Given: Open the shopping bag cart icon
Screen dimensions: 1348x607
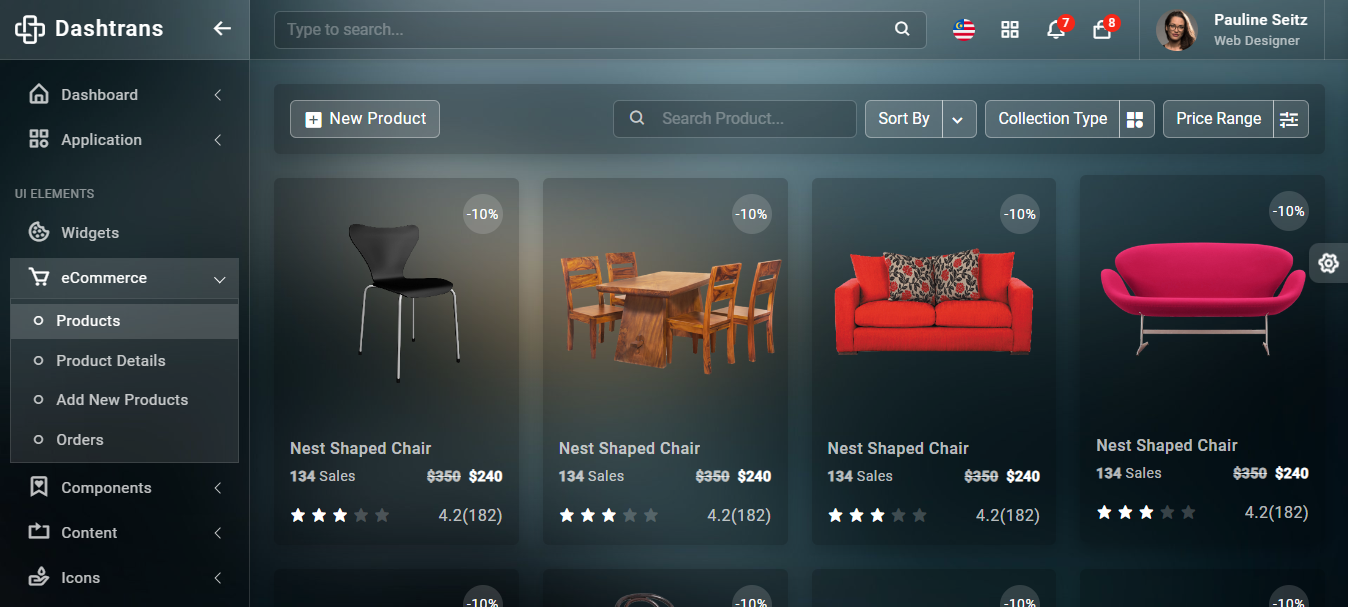Looking at the screenshot, I should point(1102,29).
